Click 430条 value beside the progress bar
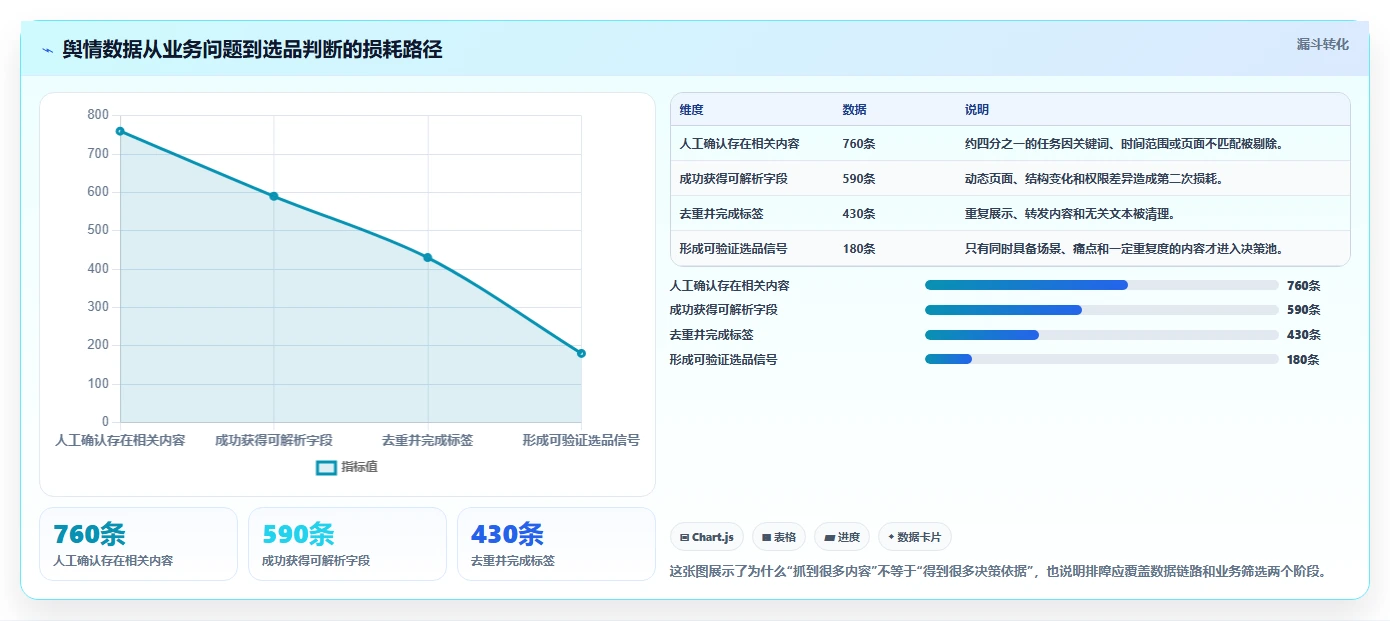Image resolution: width=1390 pixels, height=621 pixels. point(1303,335)
